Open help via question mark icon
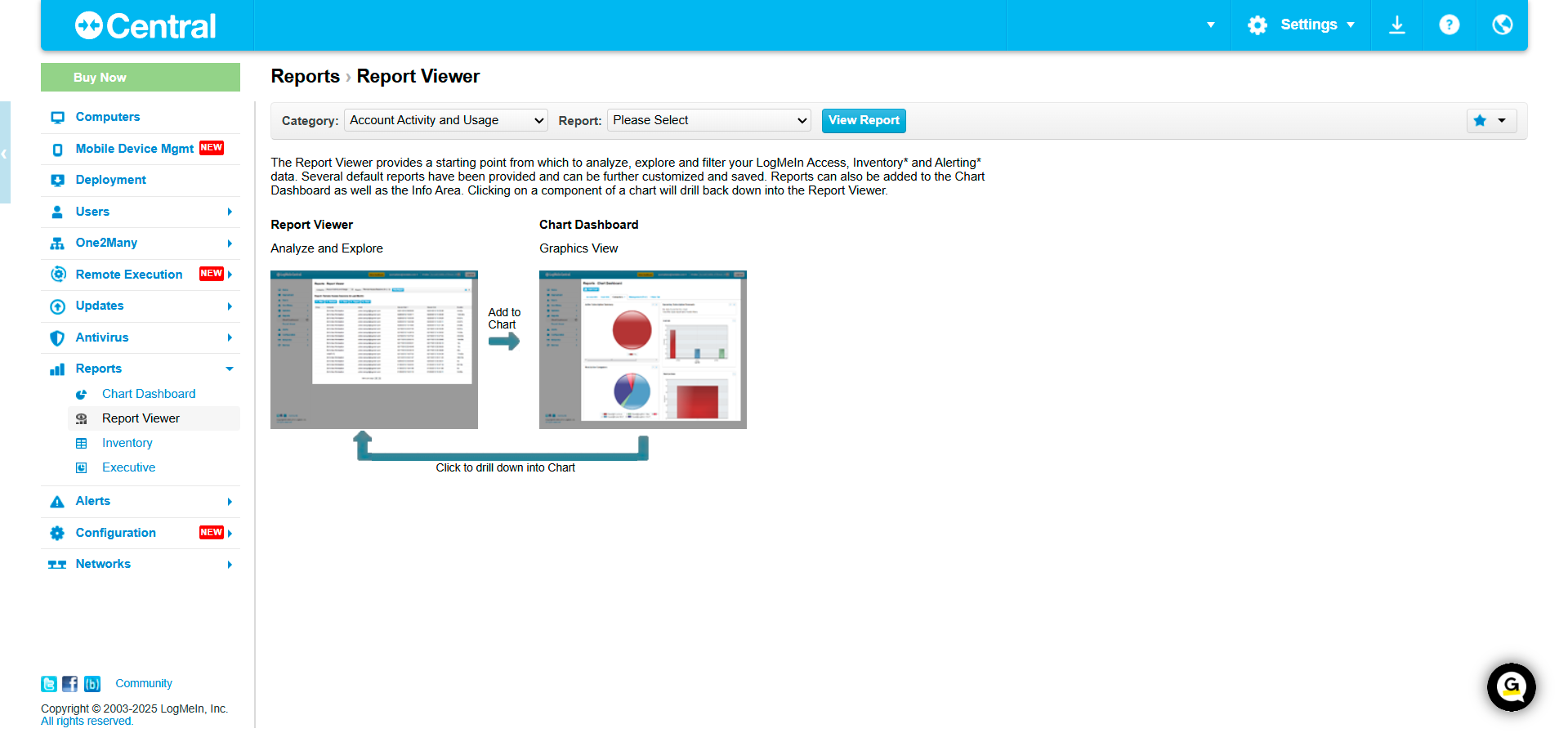The height and width of the screenshot is (742, 1568). click(1450, 25)
